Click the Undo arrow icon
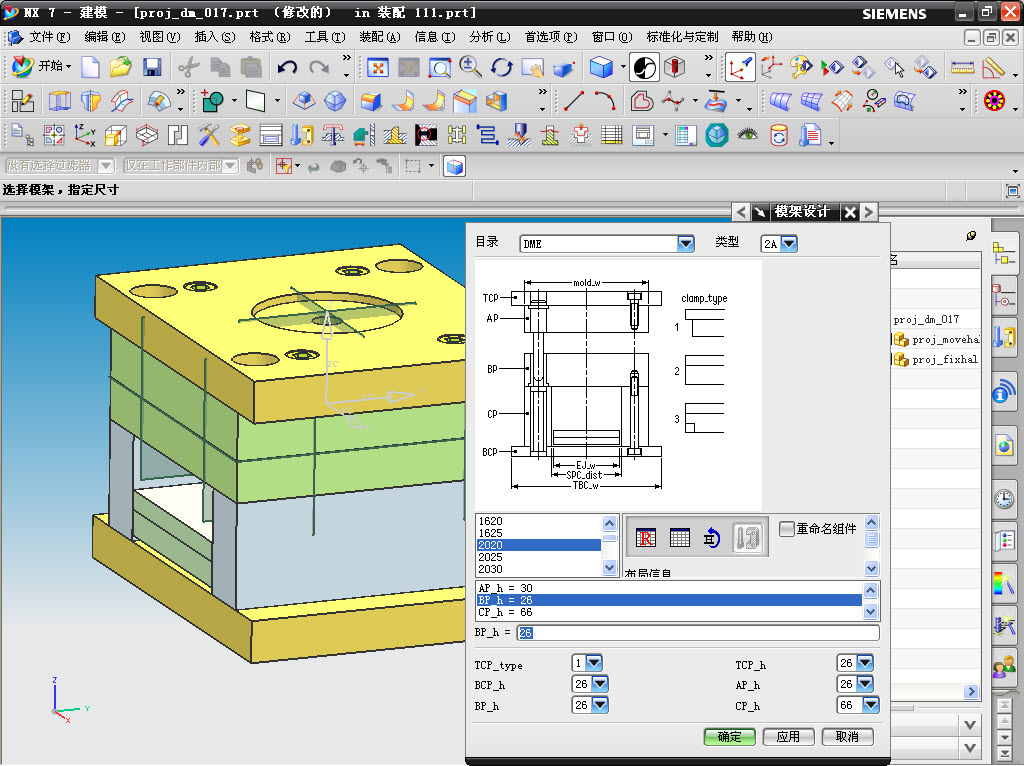 pyautogui.click(x=287, y=67)
